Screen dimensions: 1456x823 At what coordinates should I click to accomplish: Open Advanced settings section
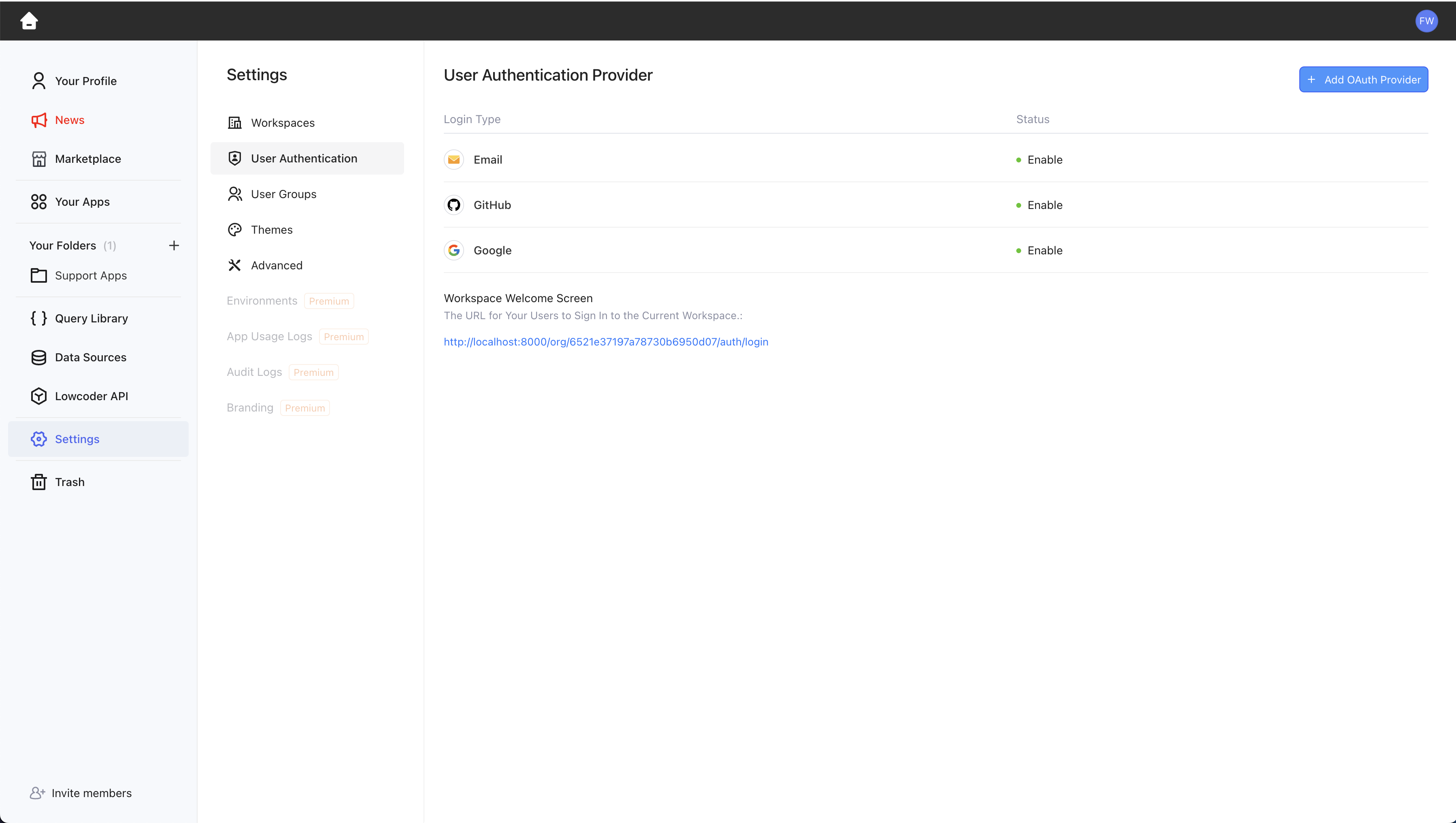pyautogui.click(x=277, y=265)
